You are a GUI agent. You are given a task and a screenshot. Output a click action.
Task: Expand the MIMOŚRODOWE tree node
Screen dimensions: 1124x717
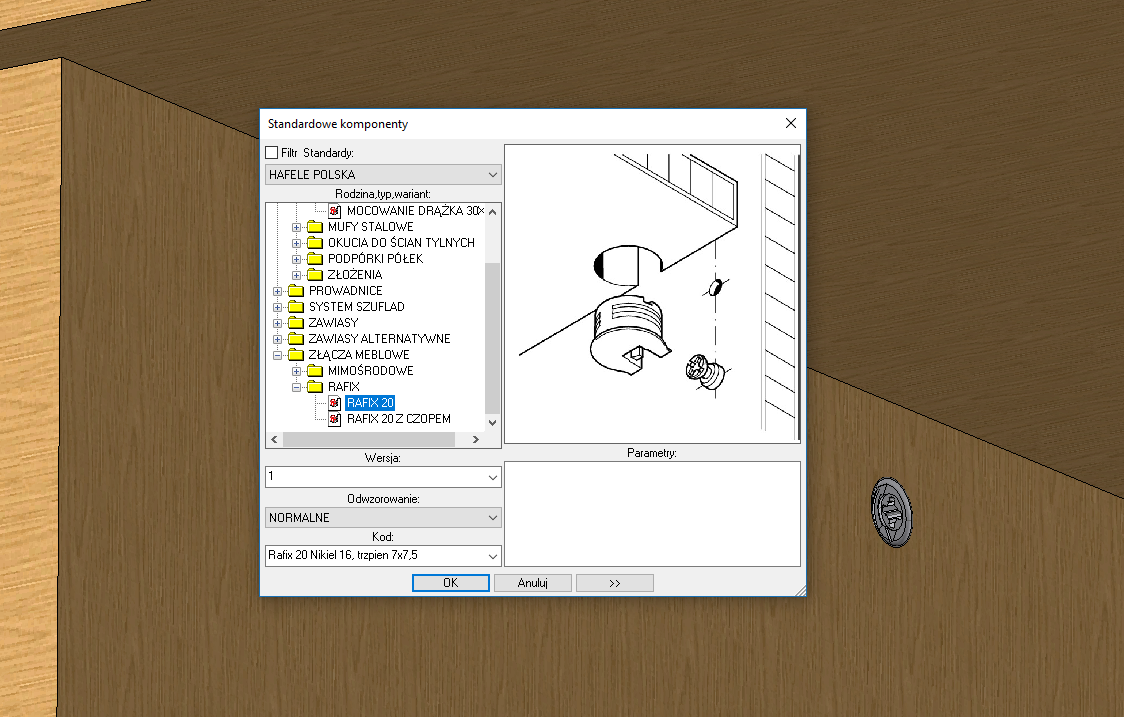(296, 371)
